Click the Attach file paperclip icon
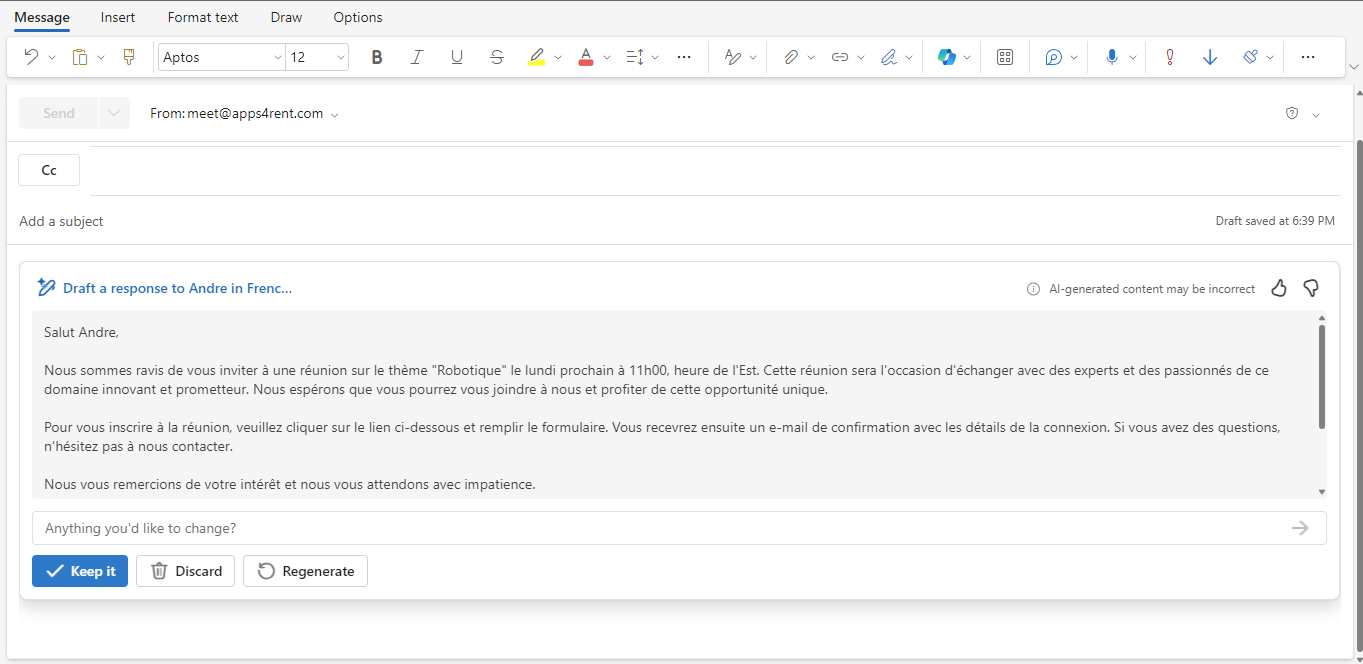1363x664 pixels. click(x=790, y=57)
